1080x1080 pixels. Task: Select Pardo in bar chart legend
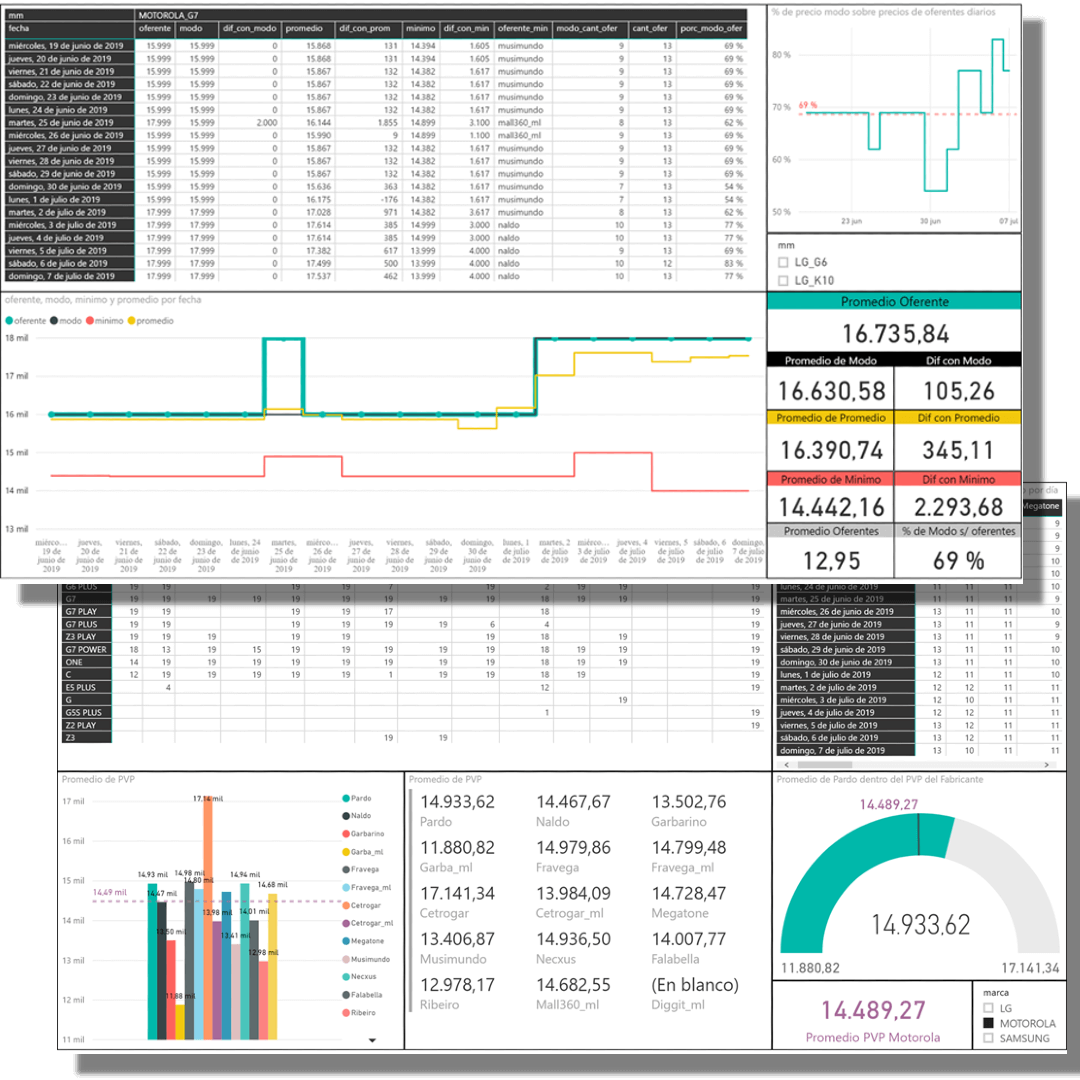pyautogui.click(x=345, y=798)
